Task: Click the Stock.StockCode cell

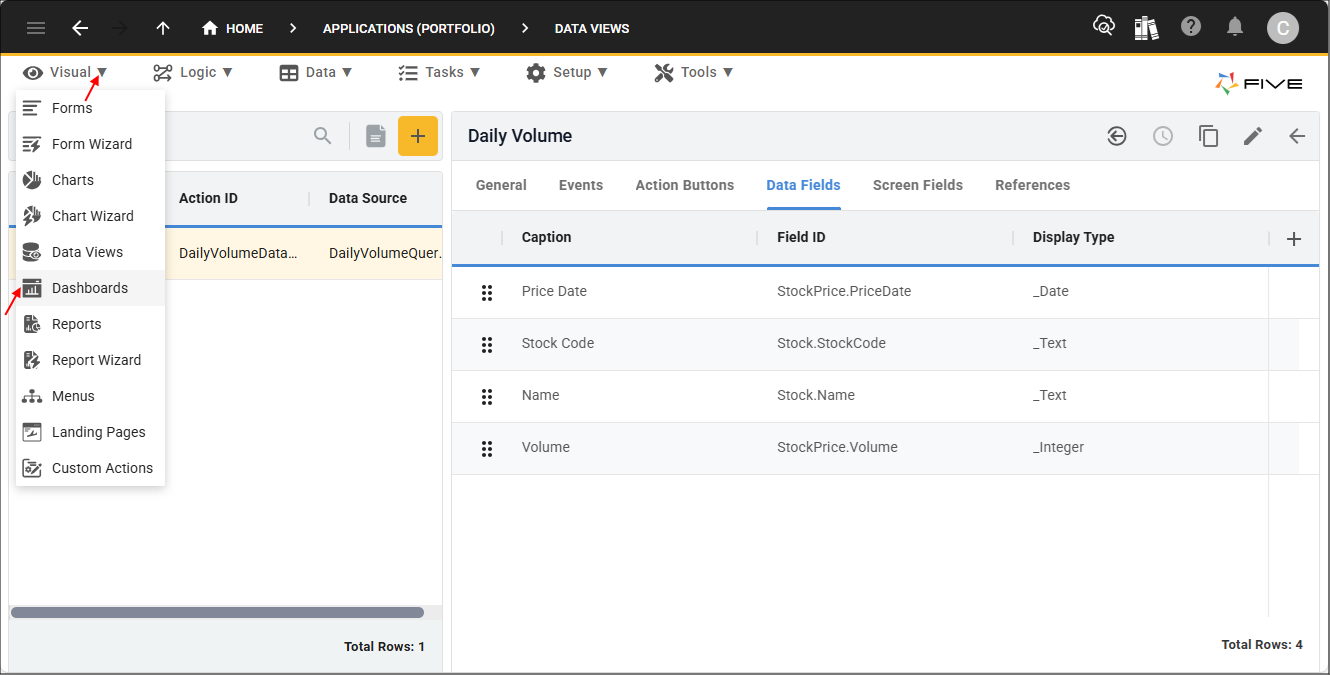Action: (x=831, y=343)
